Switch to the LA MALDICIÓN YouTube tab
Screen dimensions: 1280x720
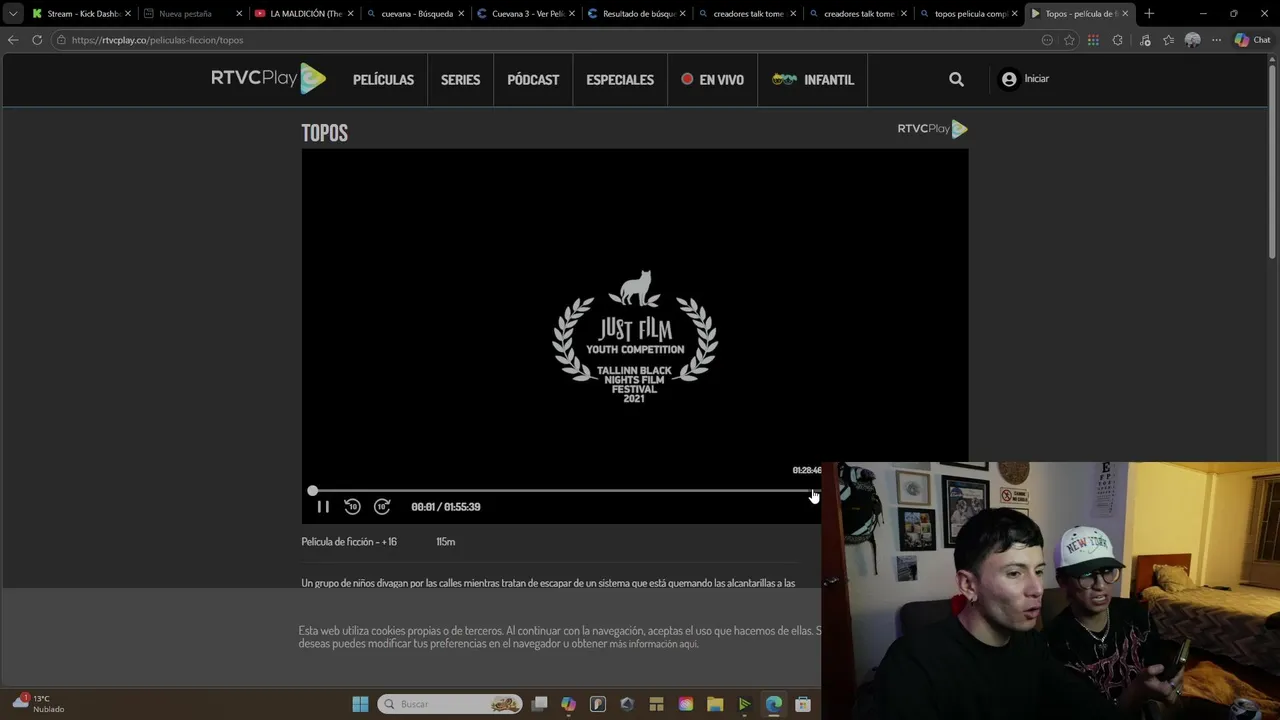click(x=302, y=14)
